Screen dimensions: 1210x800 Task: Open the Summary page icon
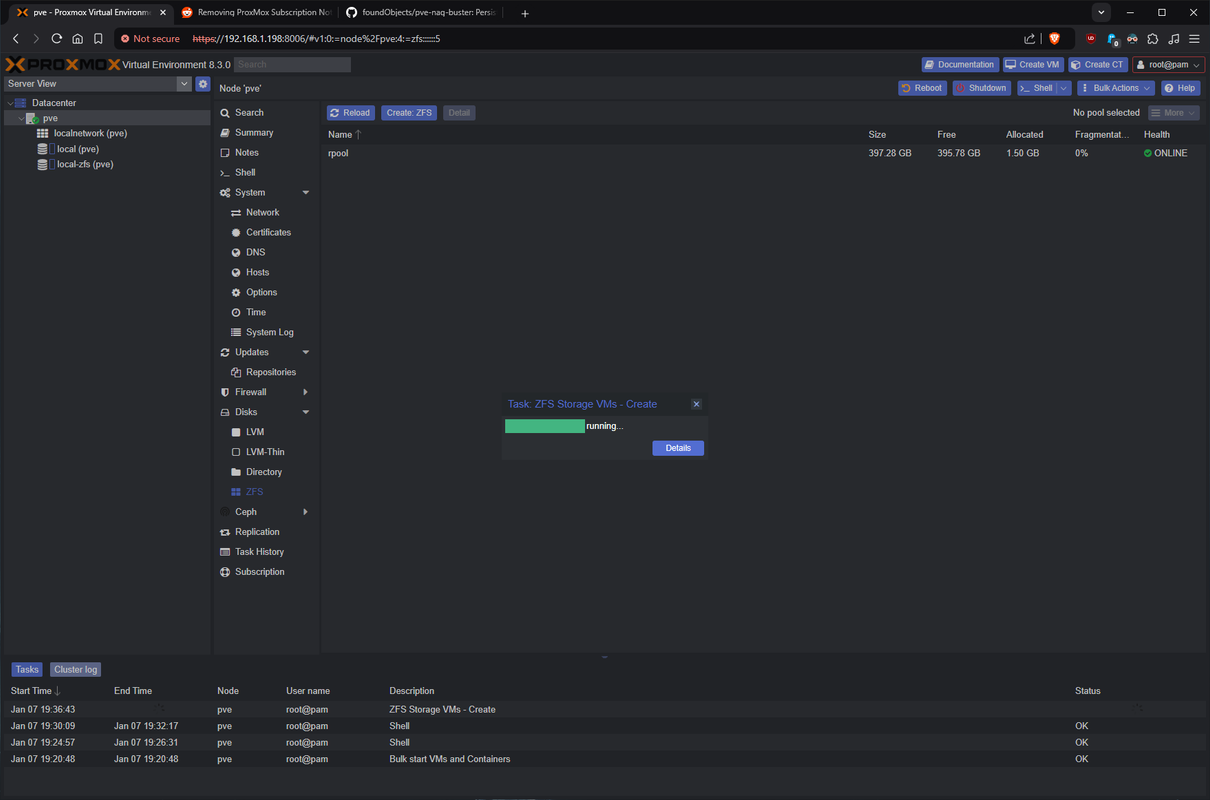coord(225,132)
